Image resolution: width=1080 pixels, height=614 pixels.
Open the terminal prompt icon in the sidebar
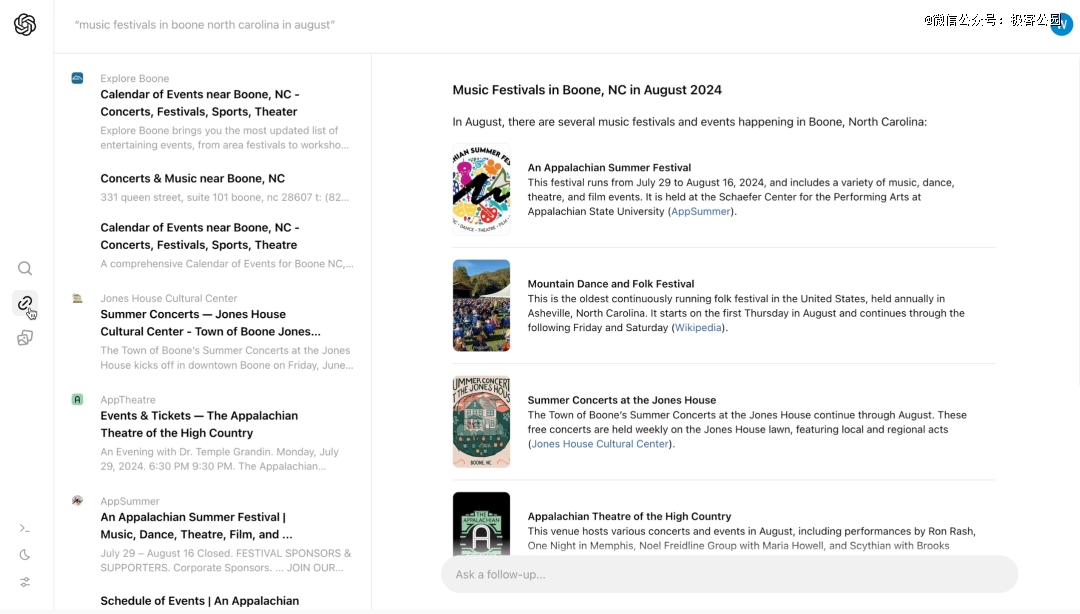pos(25,529)
